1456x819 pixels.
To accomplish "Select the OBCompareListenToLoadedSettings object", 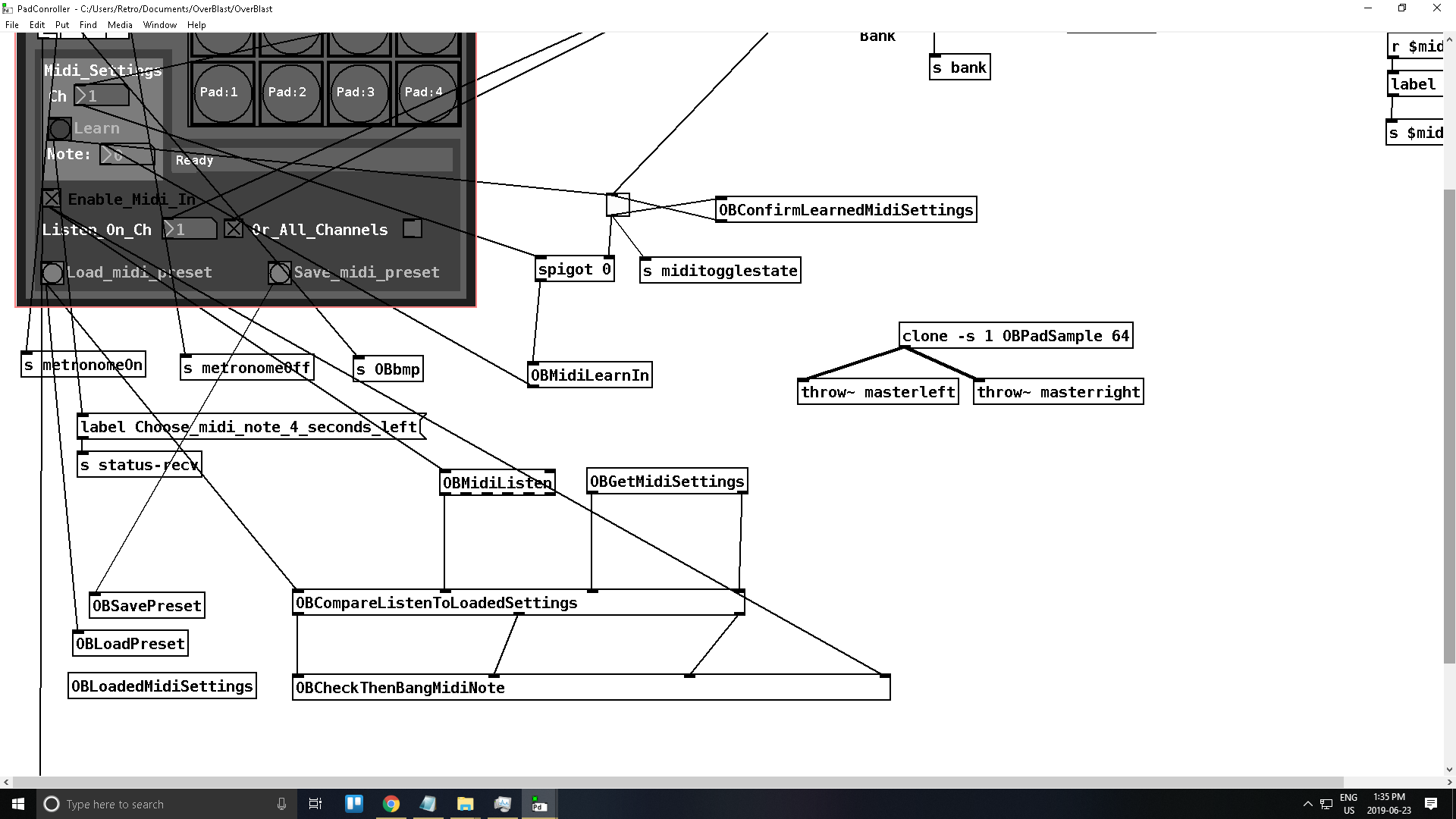I will click(x=519, y=603).
